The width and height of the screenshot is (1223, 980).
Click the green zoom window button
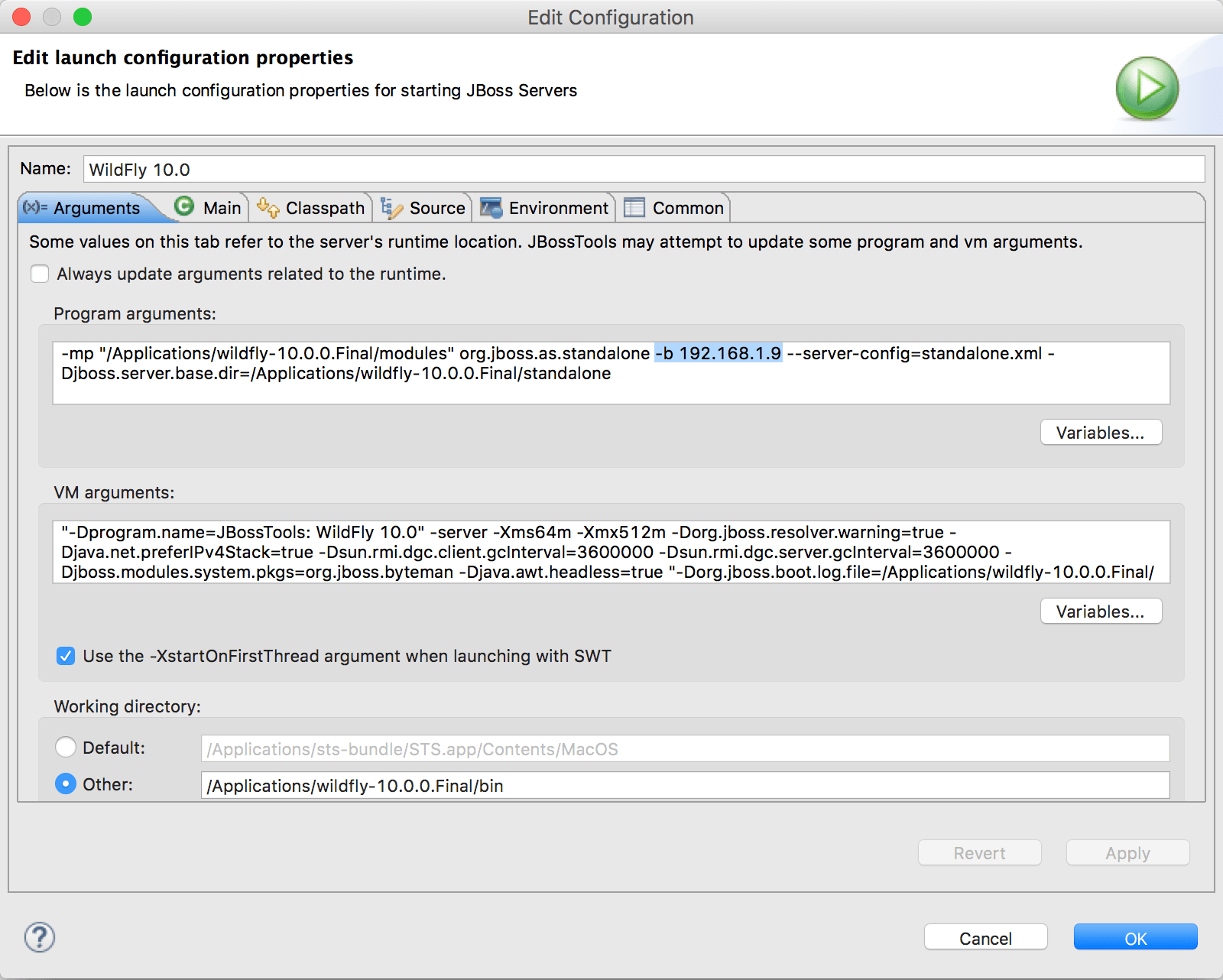83,17
